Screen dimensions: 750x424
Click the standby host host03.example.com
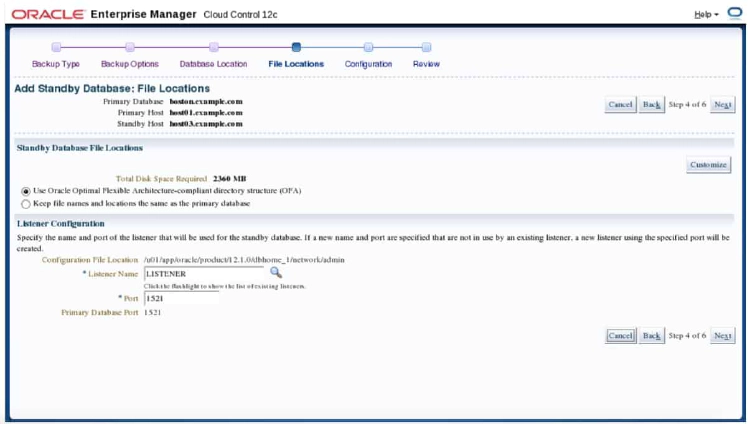(206, 123)
